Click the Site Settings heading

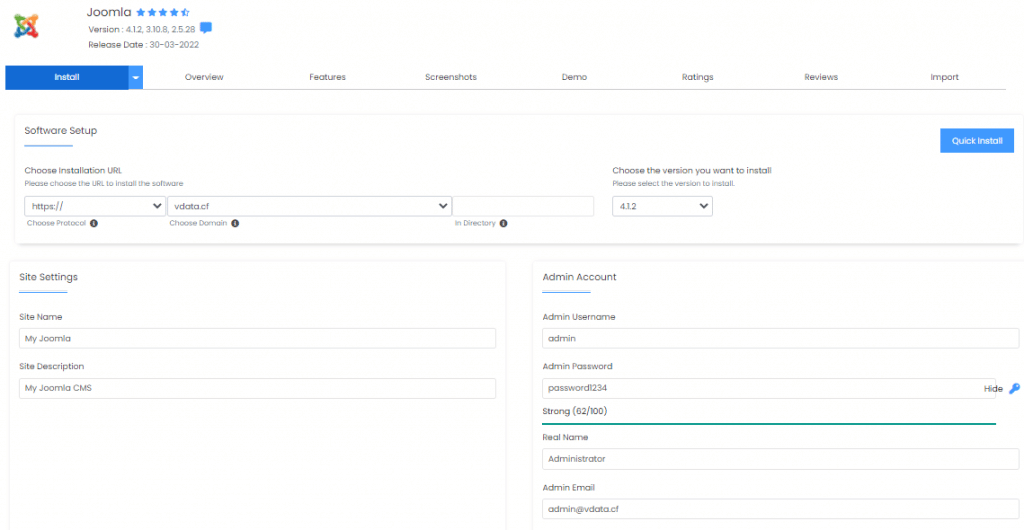coord(48,277)
